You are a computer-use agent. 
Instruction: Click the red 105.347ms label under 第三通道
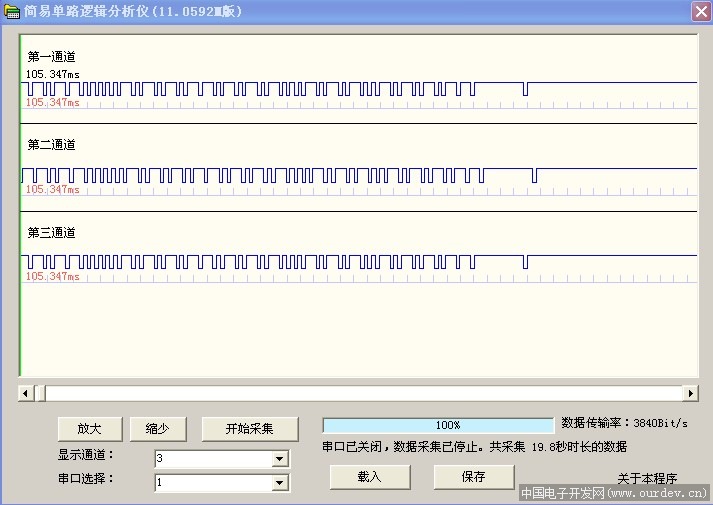coord(53,276)
